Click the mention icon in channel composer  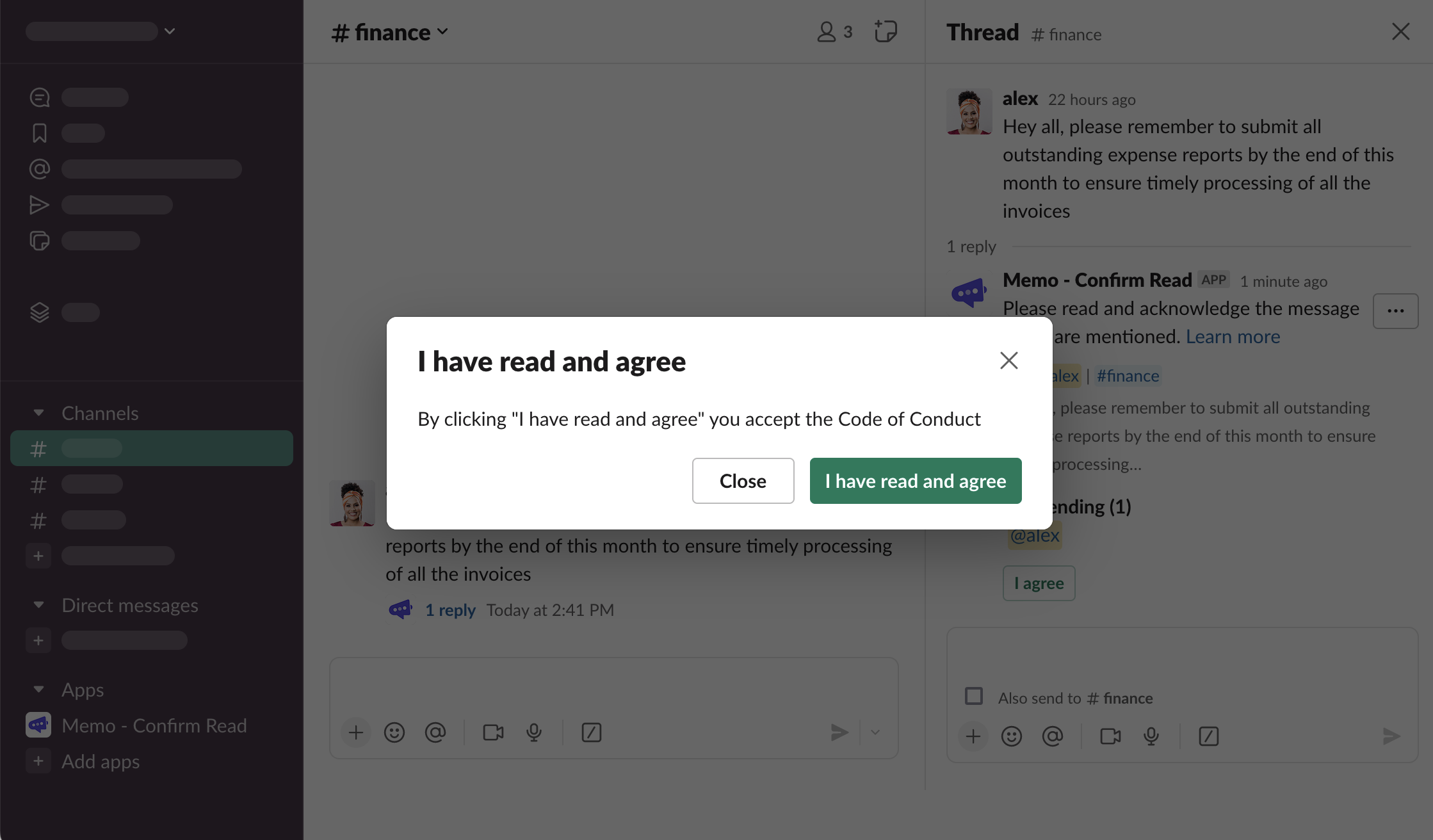point(435,732)
